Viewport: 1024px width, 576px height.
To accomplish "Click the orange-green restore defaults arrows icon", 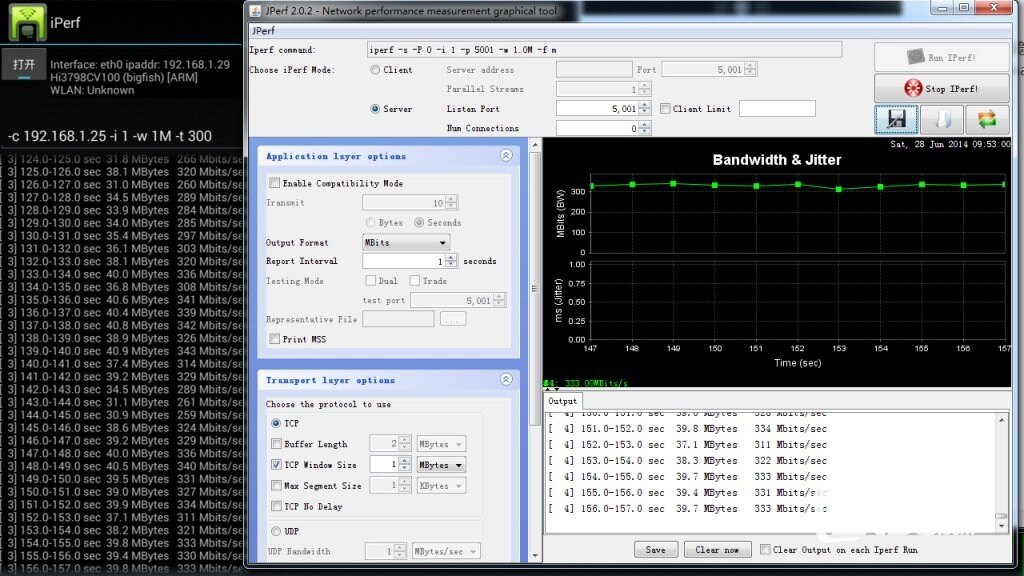I will click(x=986, y=120).
